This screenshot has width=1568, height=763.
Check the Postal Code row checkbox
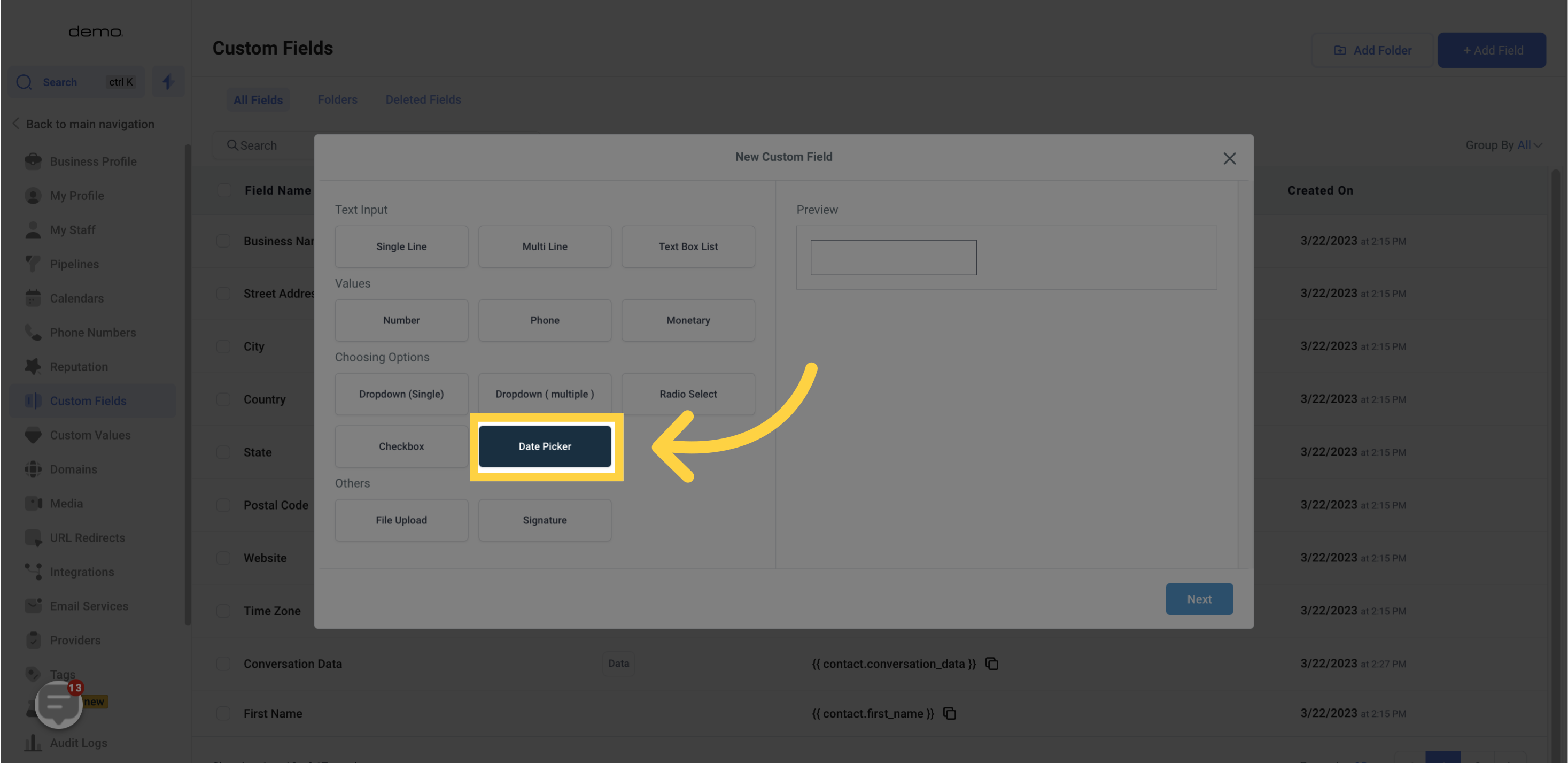point(223,505)
